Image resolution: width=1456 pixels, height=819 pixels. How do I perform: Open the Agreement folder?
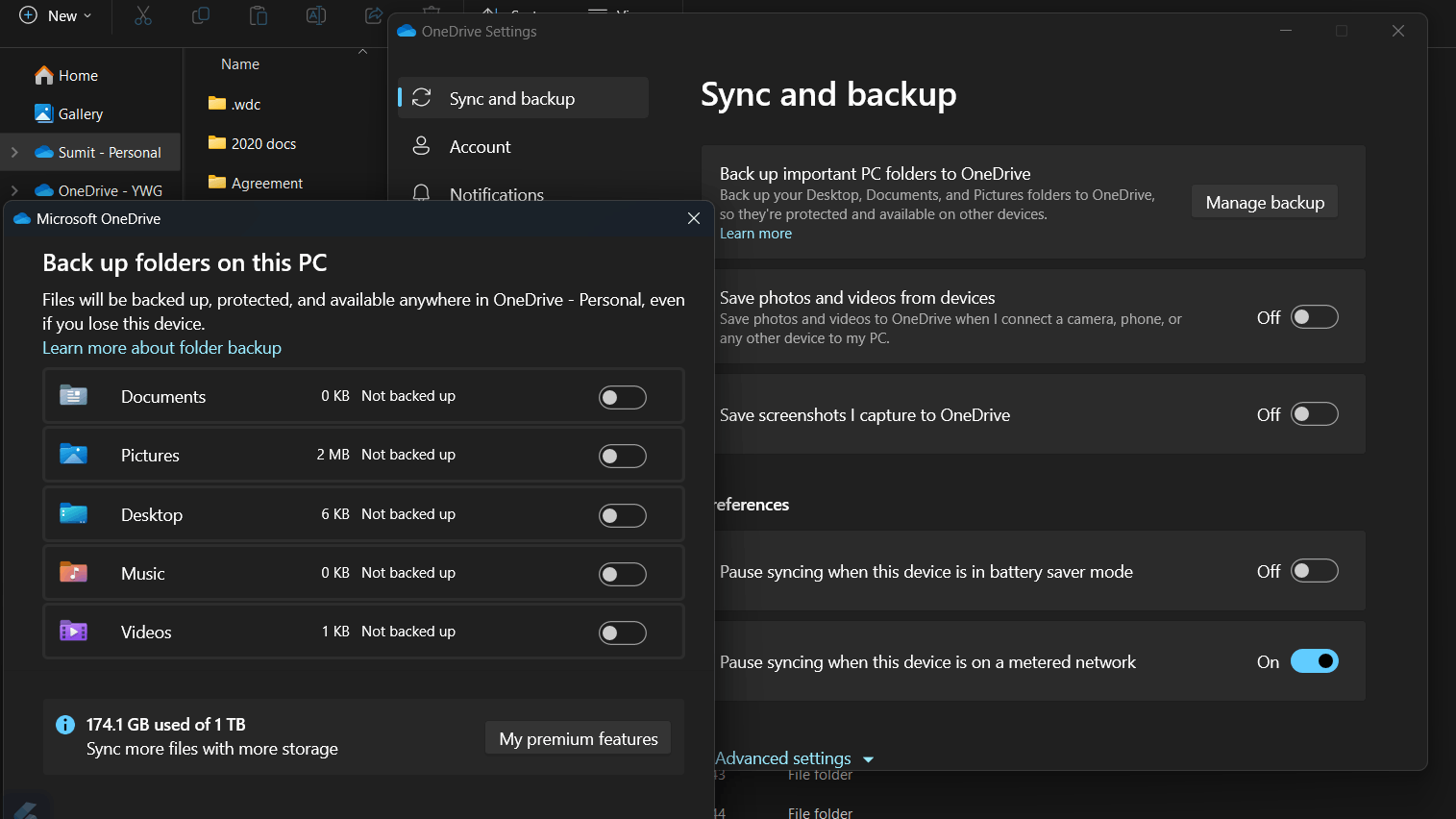266,184
